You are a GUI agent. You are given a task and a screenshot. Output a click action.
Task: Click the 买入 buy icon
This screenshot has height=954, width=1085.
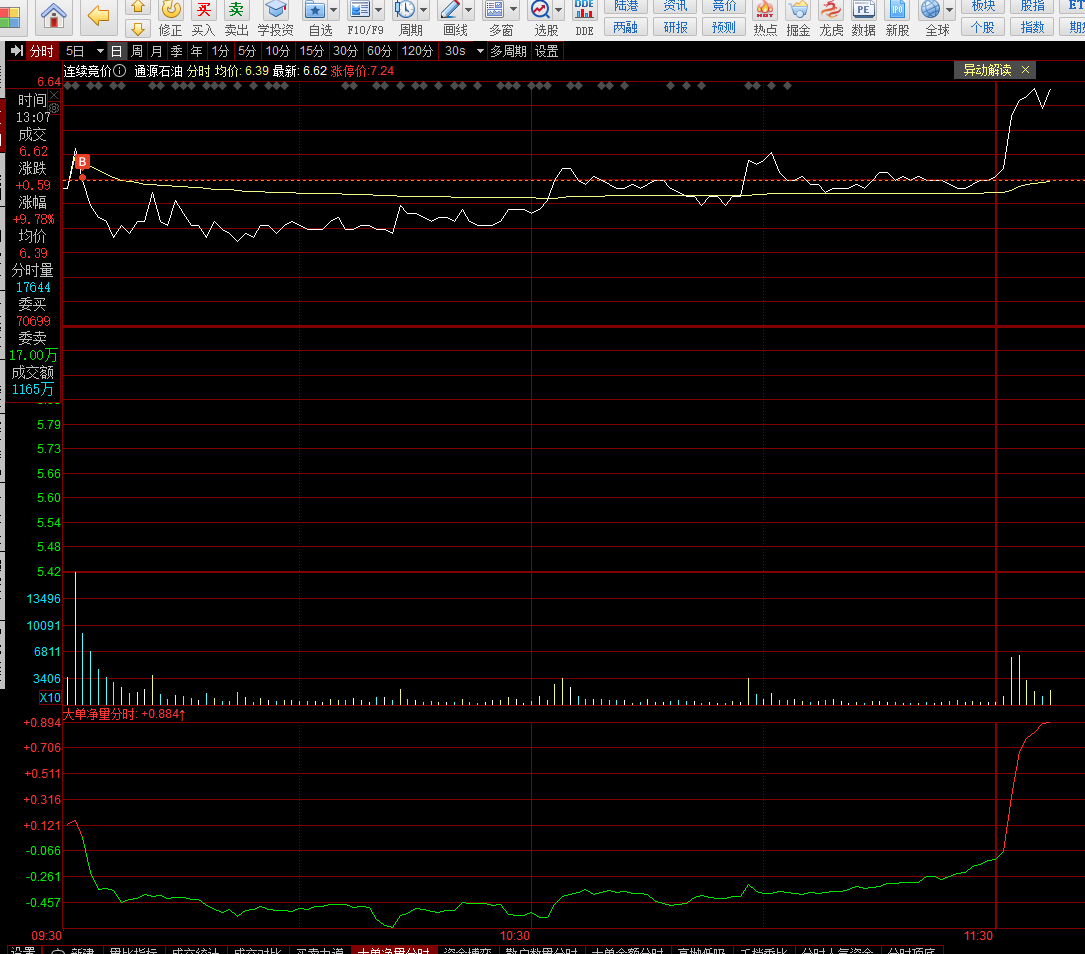tap(203, 18)
